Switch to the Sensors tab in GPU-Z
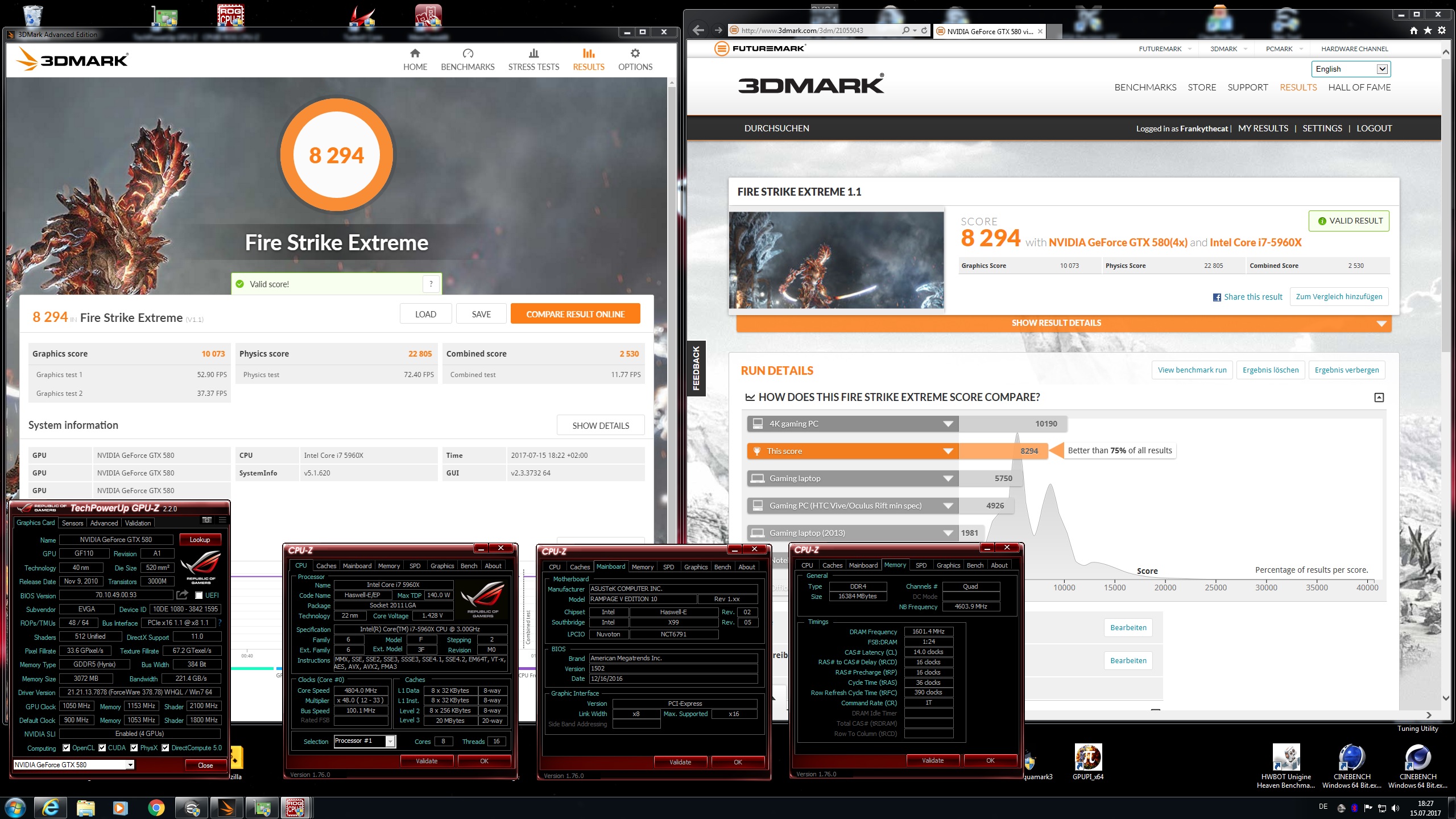Screen dimensions: 1456x819 72,523
